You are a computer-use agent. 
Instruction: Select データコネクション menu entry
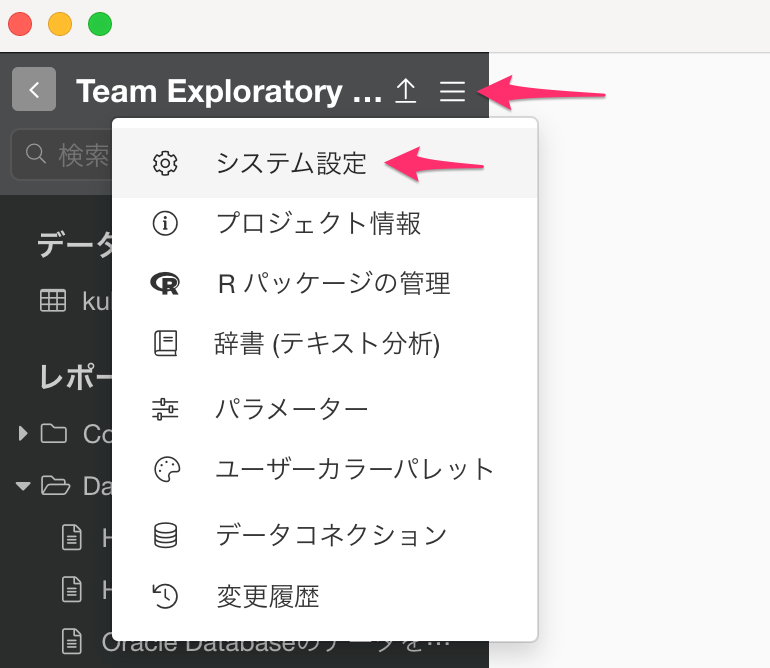(x=325, y=535)
